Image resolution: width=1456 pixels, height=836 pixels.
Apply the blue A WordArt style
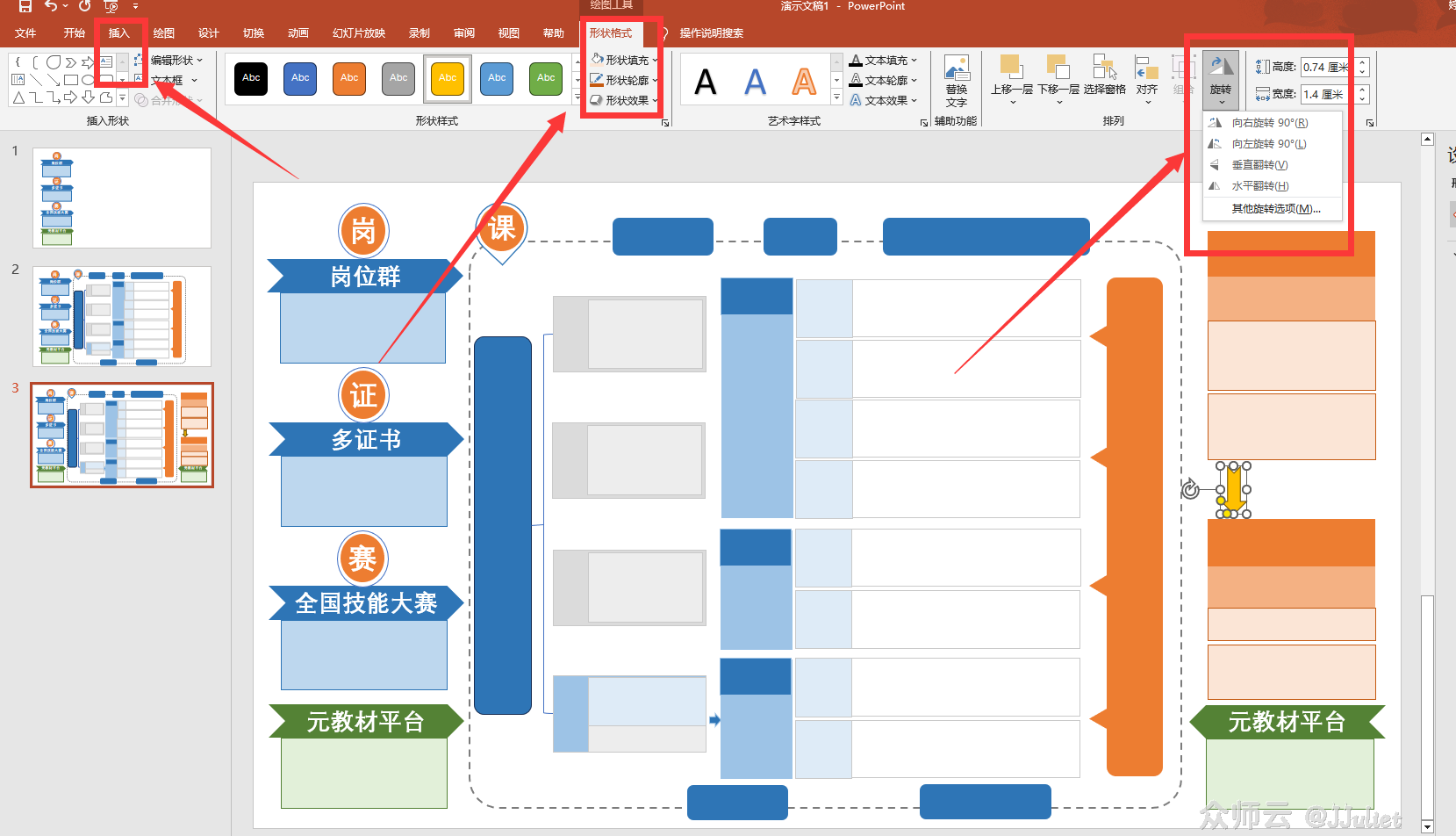click(x=755, y=82)
